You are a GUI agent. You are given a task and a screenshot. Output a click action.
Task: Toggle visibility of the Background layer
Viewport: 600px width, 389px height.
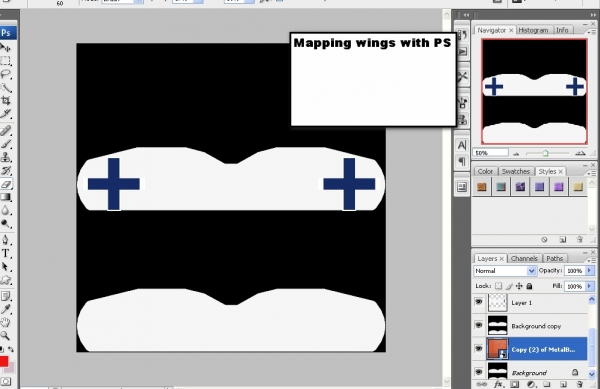pyautogui.click(x=479, y=372)
